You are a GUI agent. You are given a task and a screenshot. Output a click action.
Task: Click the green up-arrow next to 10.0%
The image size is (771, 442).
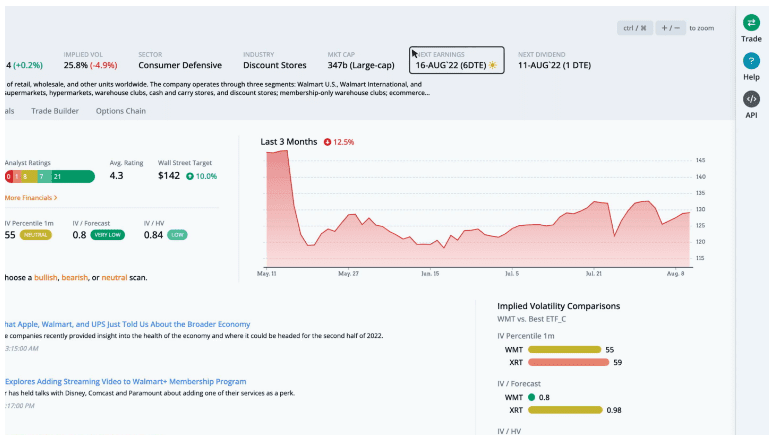coord(190,176)
